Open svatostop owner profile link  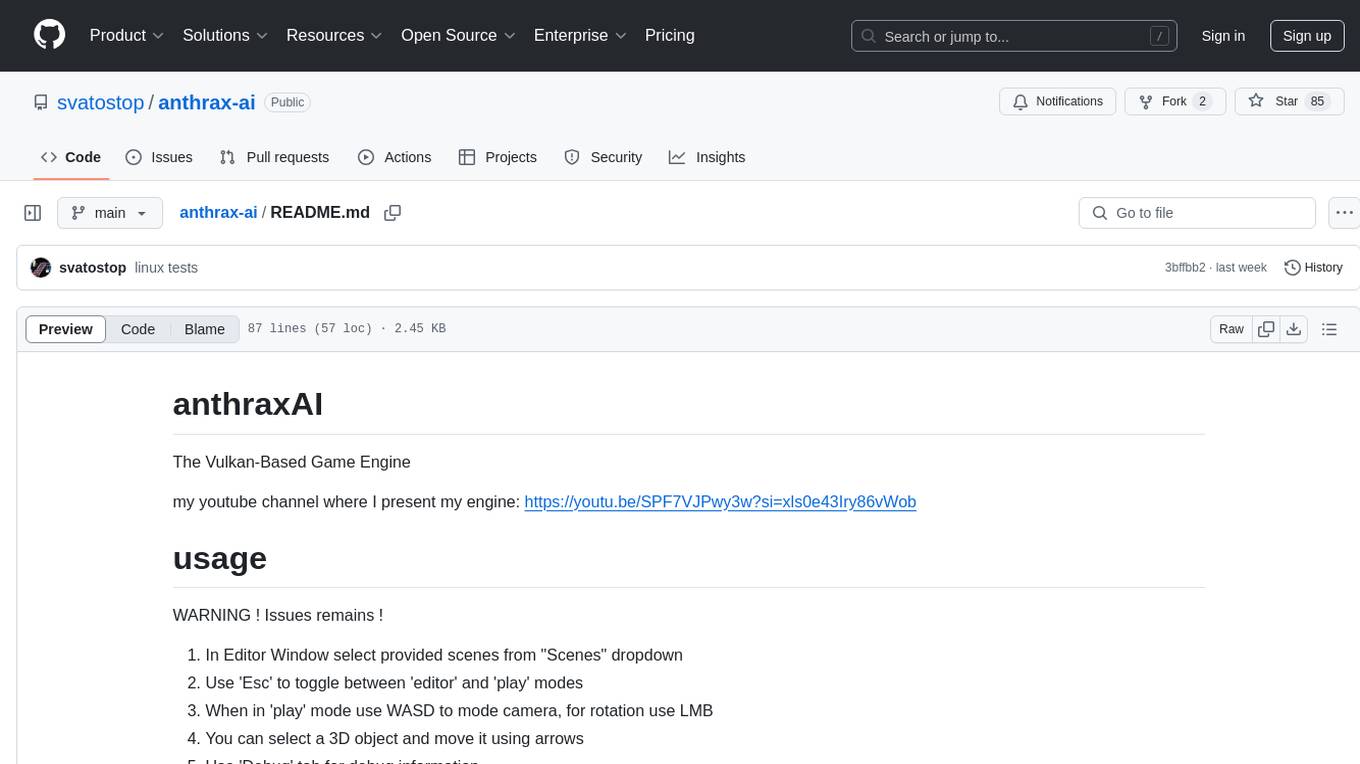100,102
